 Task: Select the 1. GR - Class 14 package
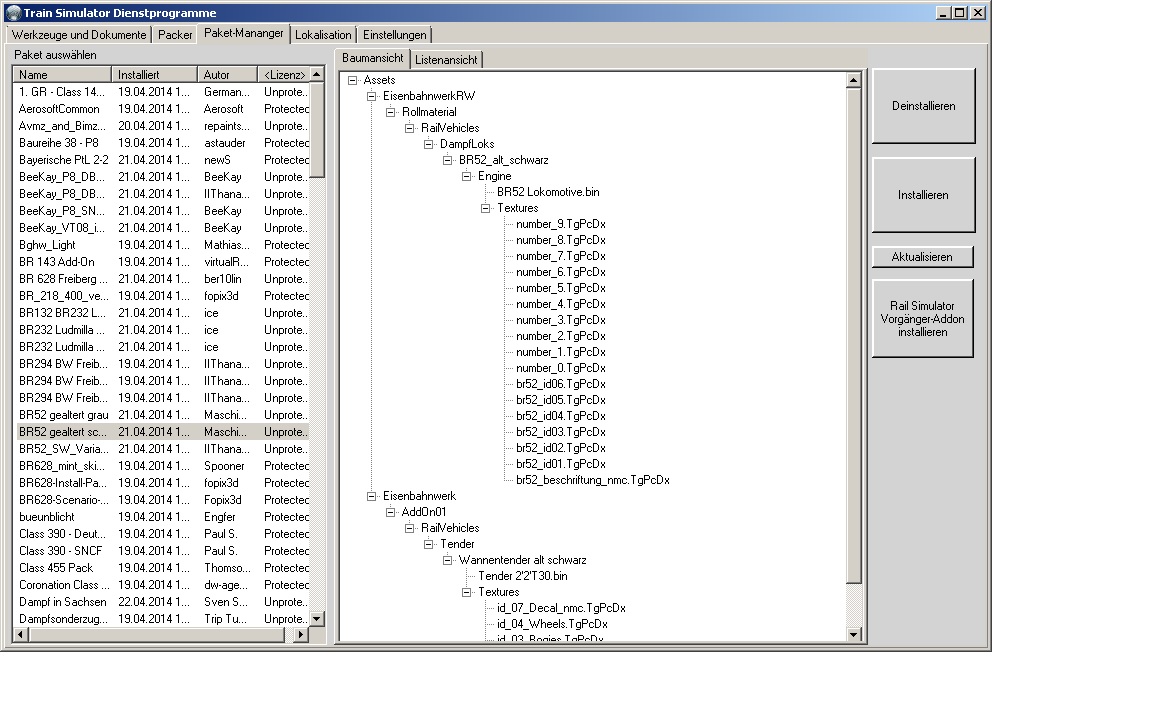[163, 92]
